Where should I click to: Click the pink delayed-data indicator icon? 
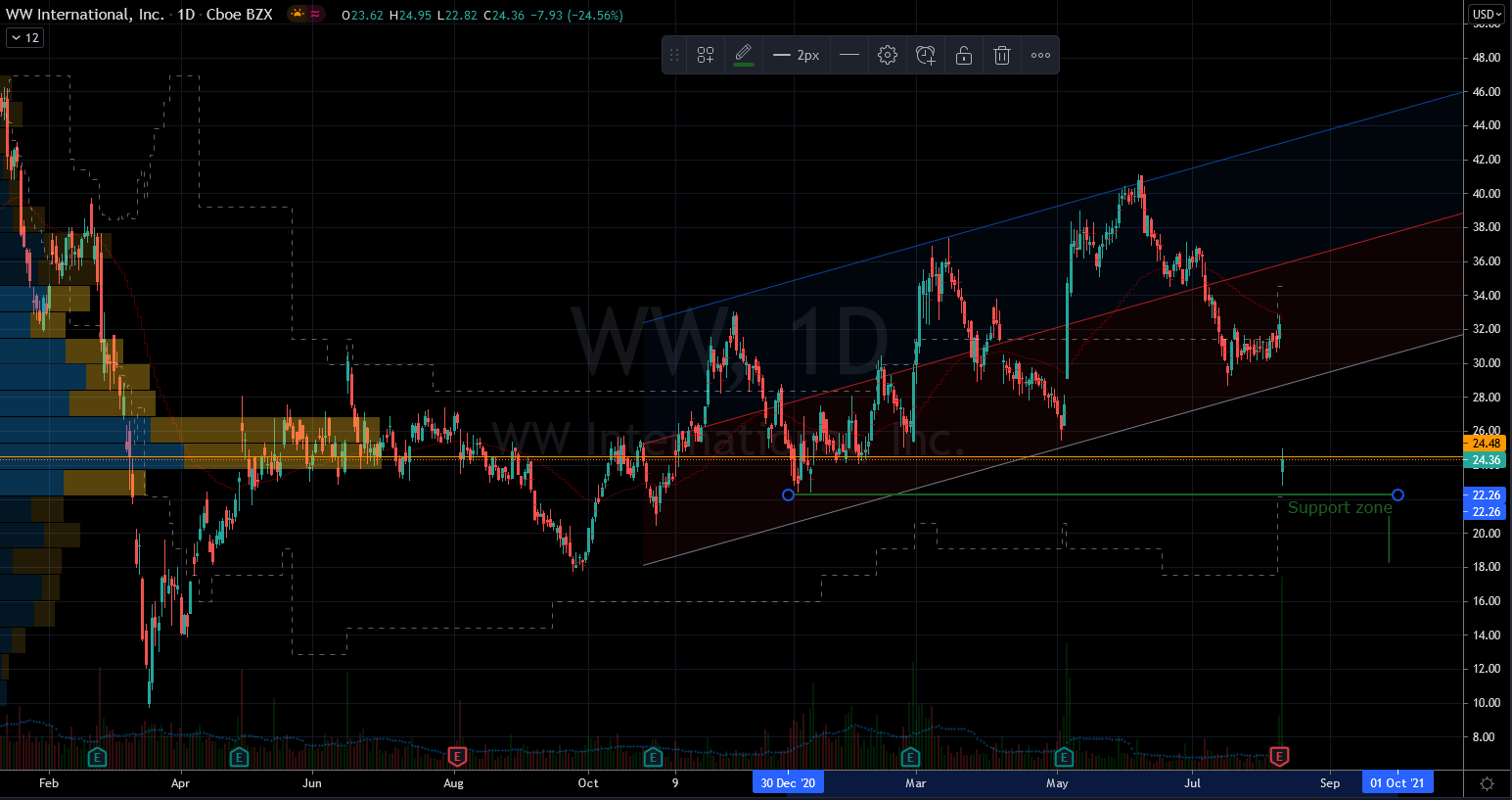[316, 14]
